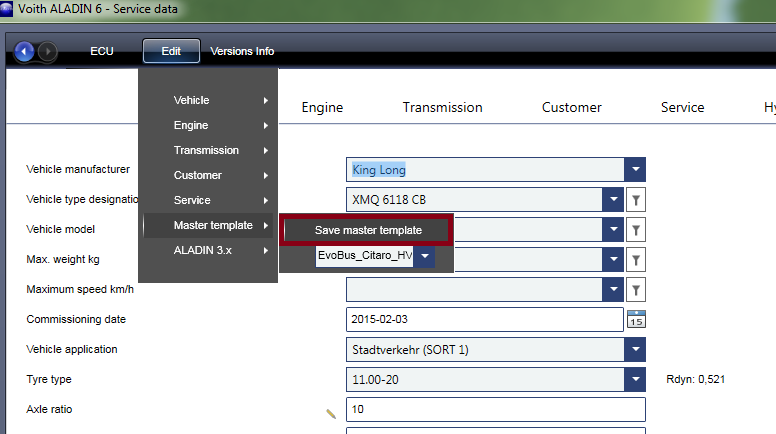Click the Commissioning date input field
776x434 pixels.
(485, 319)
